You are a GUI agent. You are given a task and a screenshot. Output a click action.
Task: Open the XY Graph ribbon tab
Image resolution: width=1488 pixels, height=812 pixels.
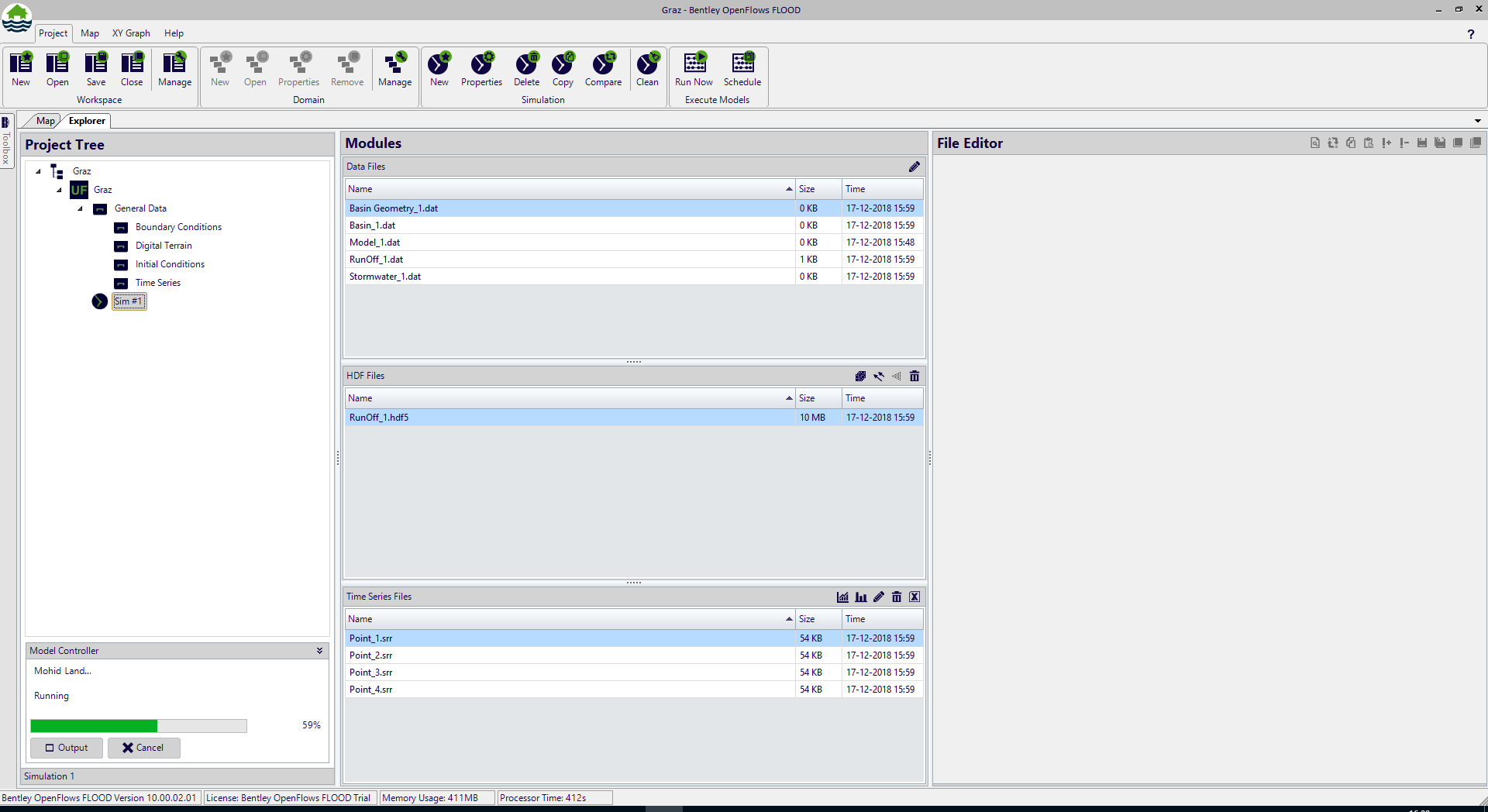pos(131,33)
